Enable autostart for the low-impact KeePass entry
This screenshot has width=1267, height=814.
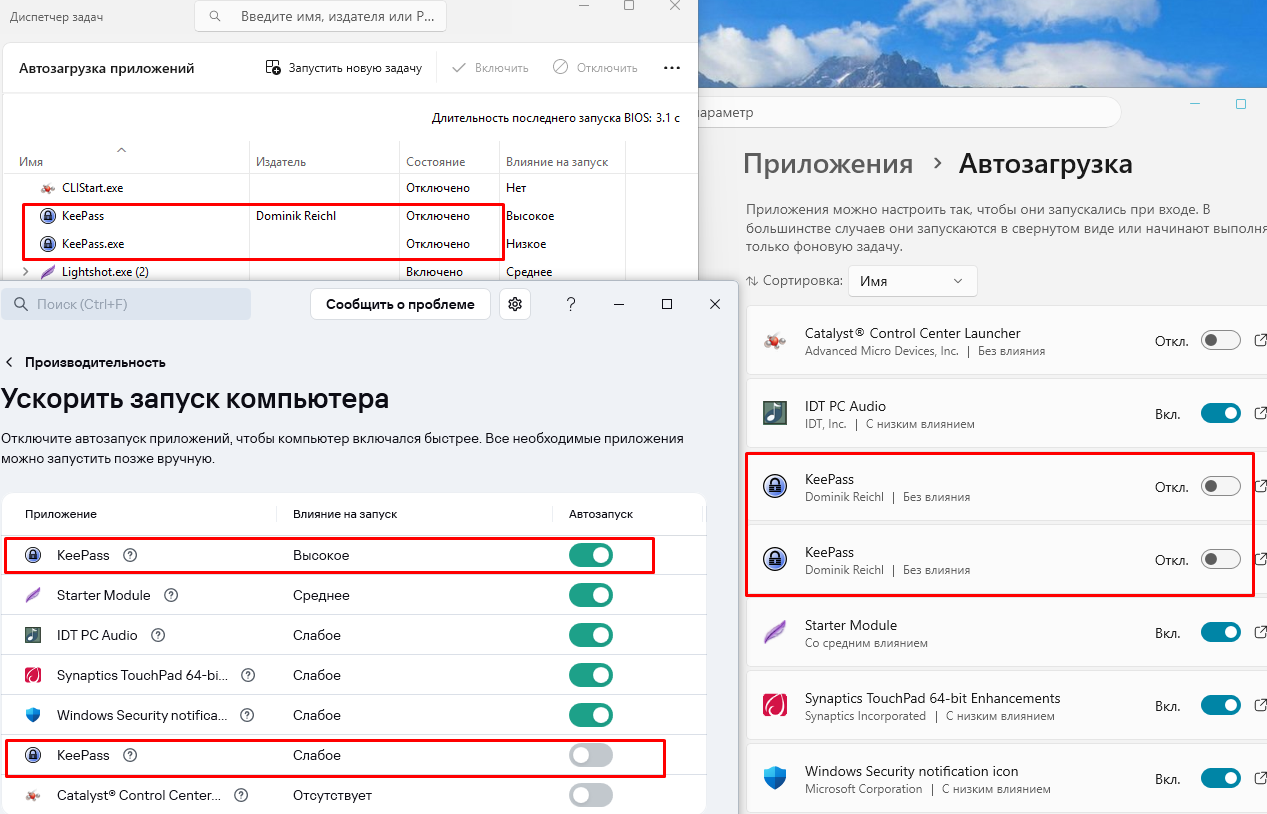591,755
